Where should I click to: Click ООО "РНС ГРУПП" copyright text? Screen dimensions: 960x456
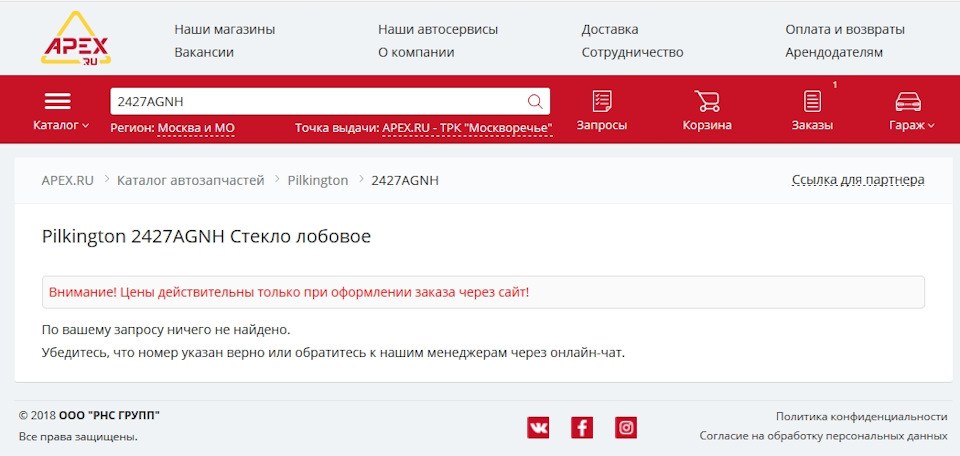click(110, 416)
